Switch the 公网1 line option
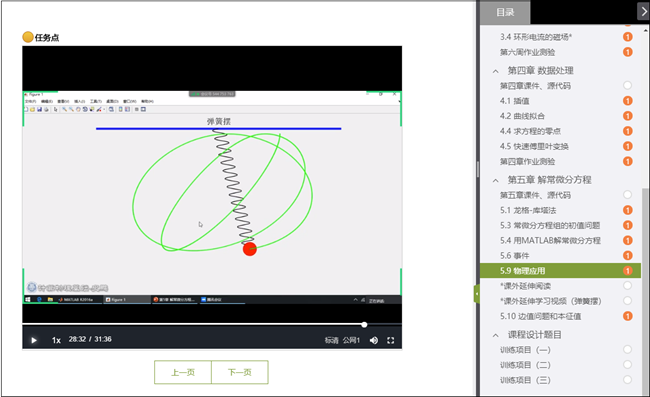 point(351,340)
